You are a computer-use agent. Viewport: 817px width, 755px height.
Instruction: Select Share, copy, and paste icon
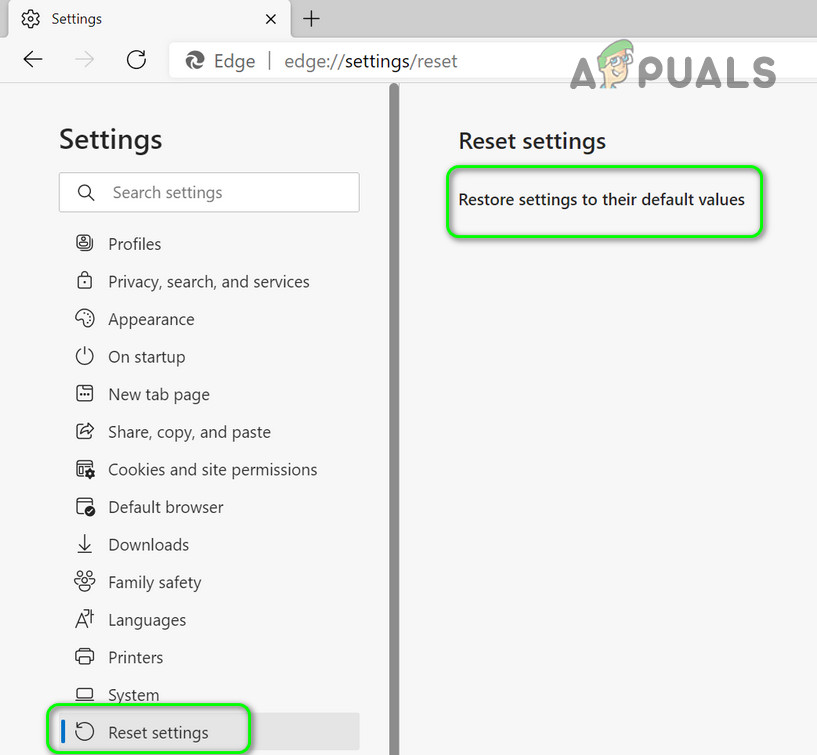coord(85,431)
